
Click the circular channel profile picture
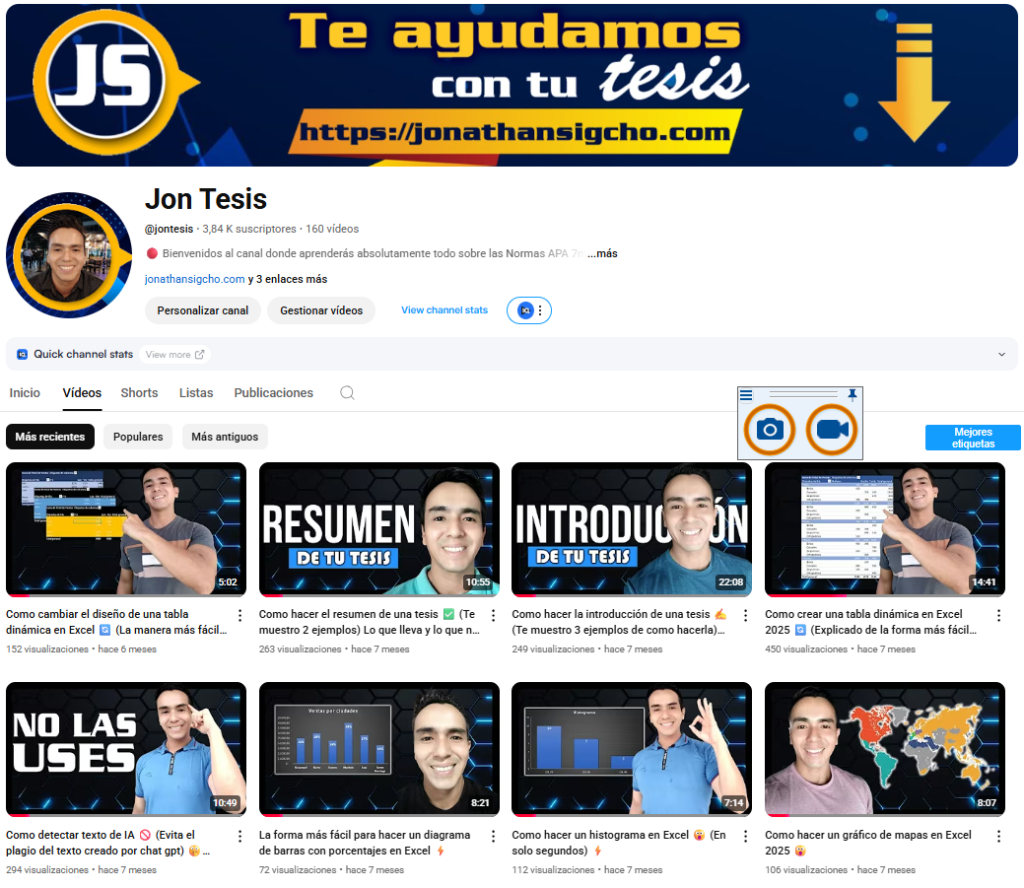click(68, 255)
